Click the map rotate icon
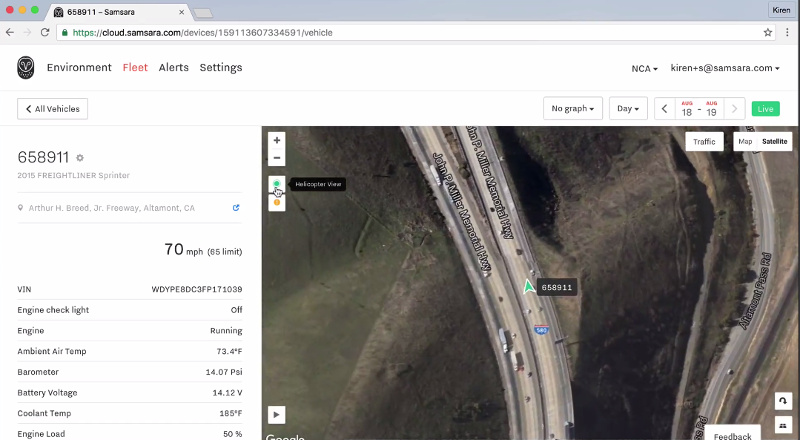The height and width of the screenshot is (440, 800). 782,400
